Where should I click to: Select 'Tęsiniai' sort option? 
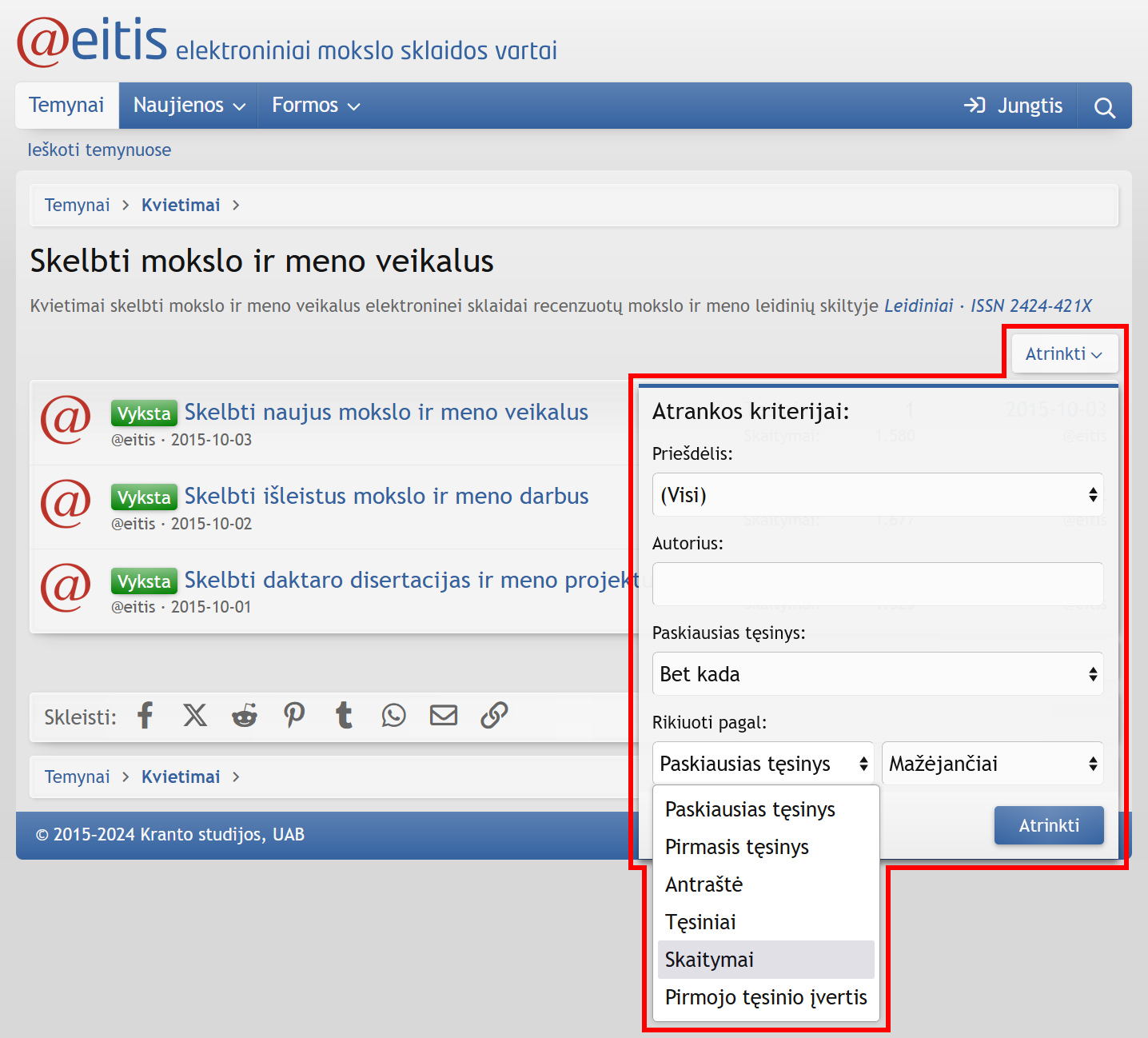click(x=766, y=922)
